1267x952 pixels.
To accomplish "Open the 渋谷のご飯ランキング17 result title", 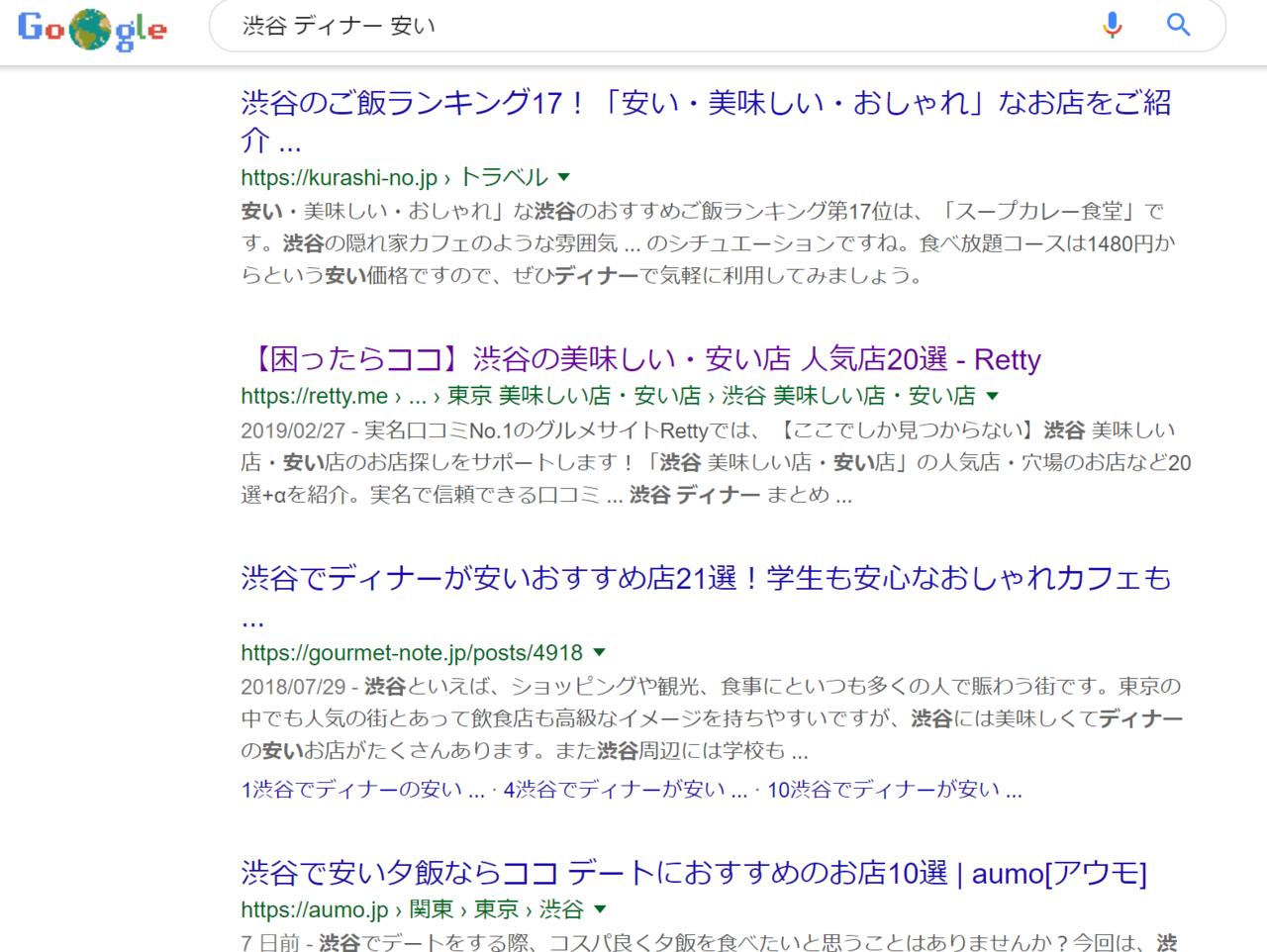I will [x=706, y=121].
